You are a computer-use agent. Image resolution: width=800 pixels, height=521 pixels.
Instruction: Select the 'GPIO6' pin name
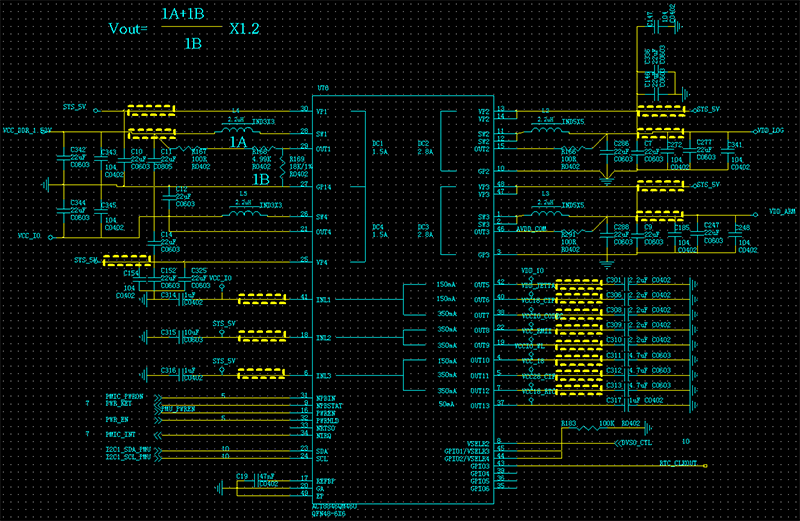tap(480, 489)
